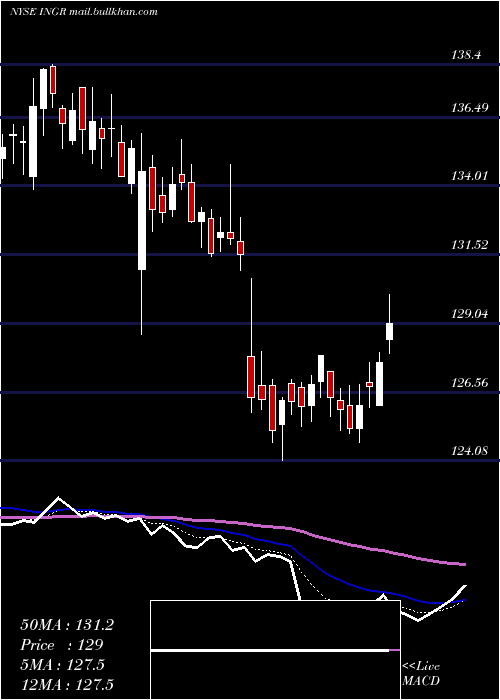This screenshot has height=700, width=500.
Task: Click the red candle at the 138.4 peak
Action: pos(53,80)
